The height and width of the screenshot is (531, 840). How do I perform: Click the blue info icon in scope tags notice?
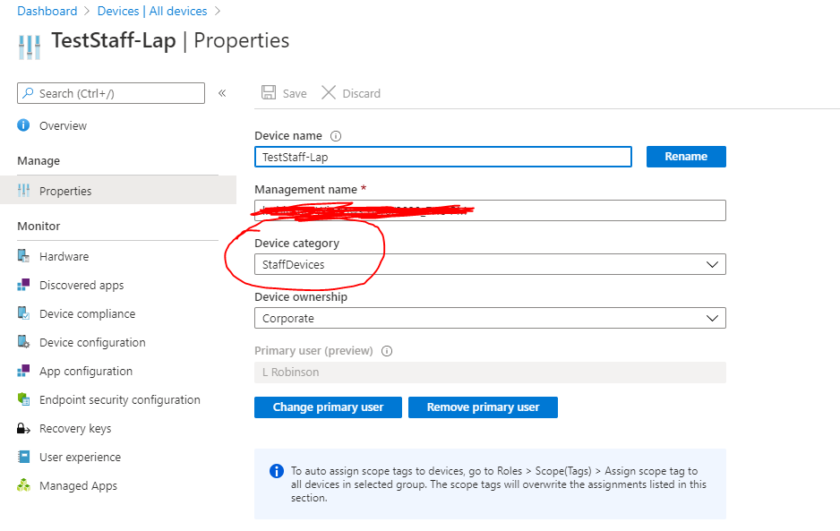pos(276,471)
